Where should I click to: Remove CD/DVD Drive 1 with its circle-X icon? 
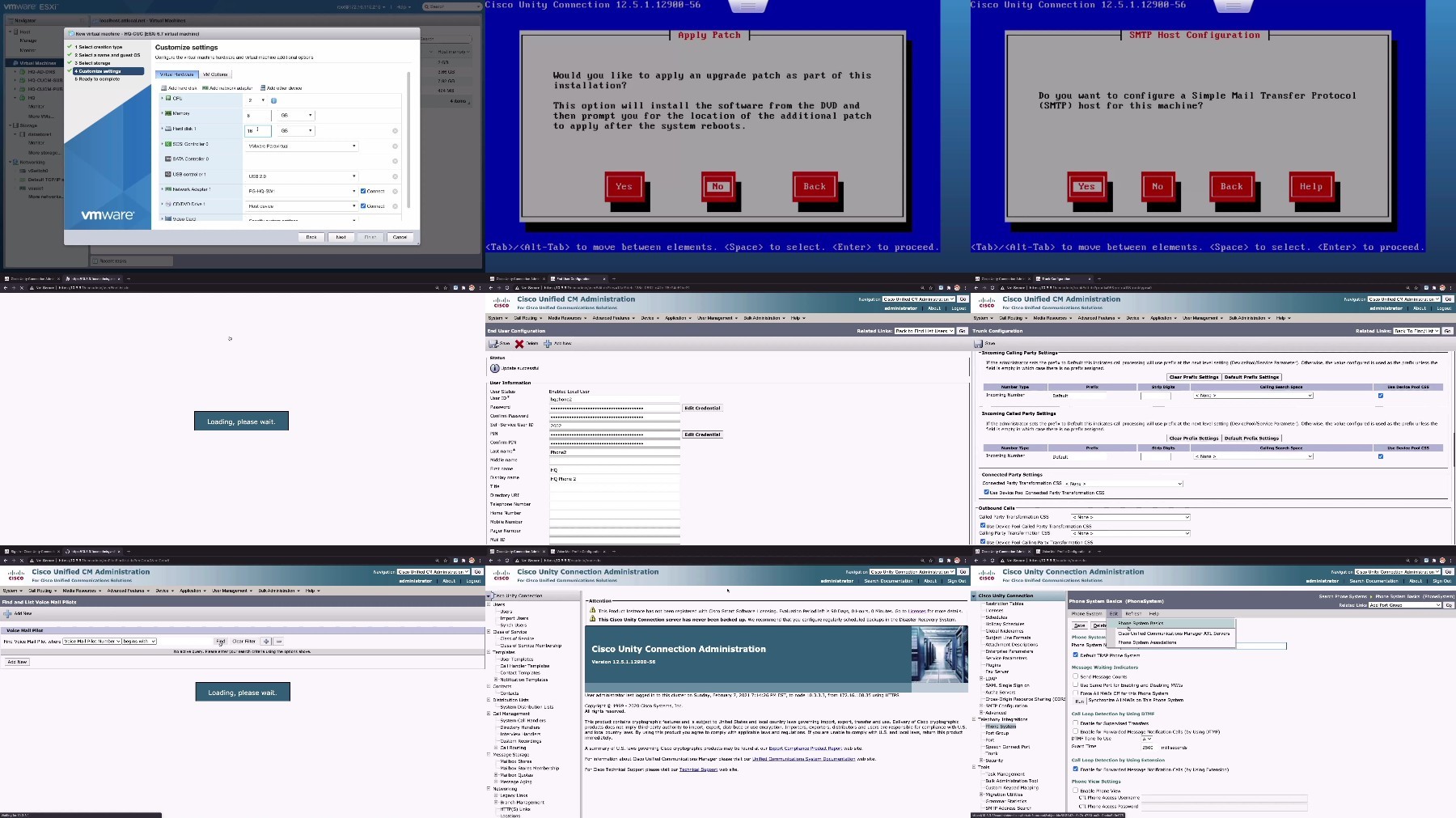(395, 206)
